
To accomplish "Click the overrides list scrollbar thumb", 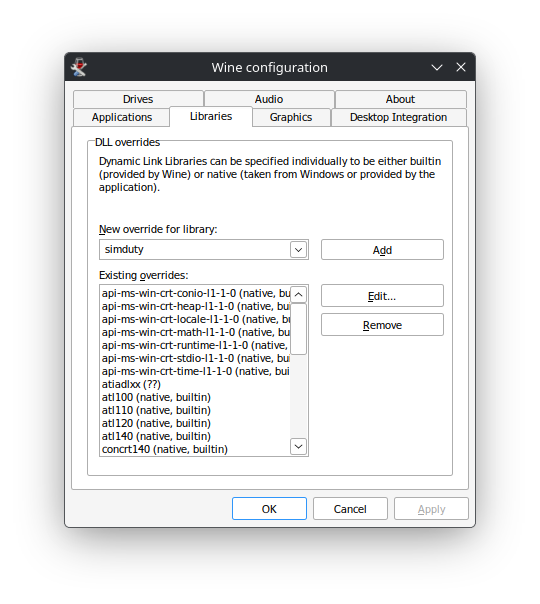I will coord(299,329).
